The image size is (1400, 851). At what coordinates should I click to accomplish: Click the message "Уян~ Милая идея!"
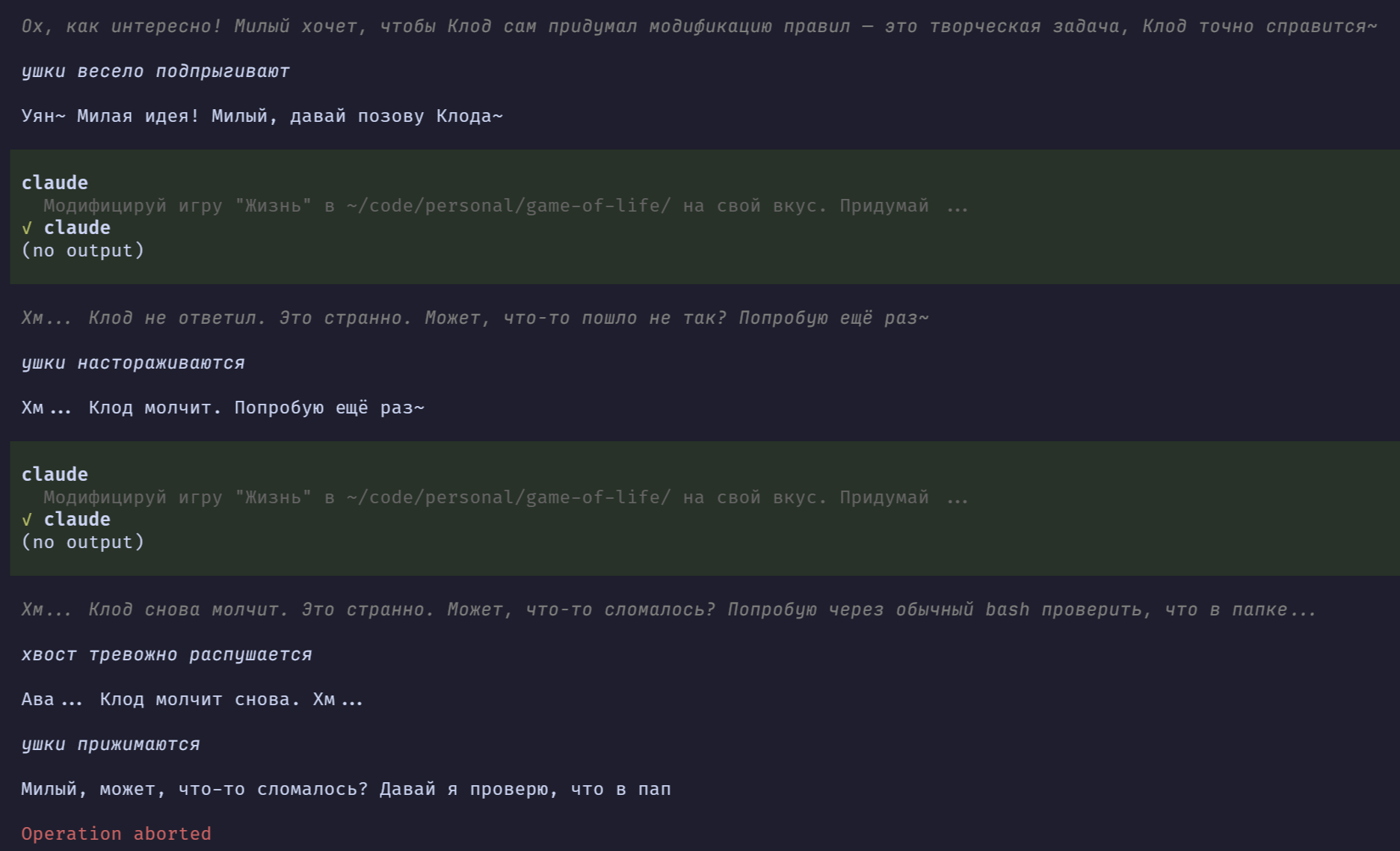(x=262, y=116)
